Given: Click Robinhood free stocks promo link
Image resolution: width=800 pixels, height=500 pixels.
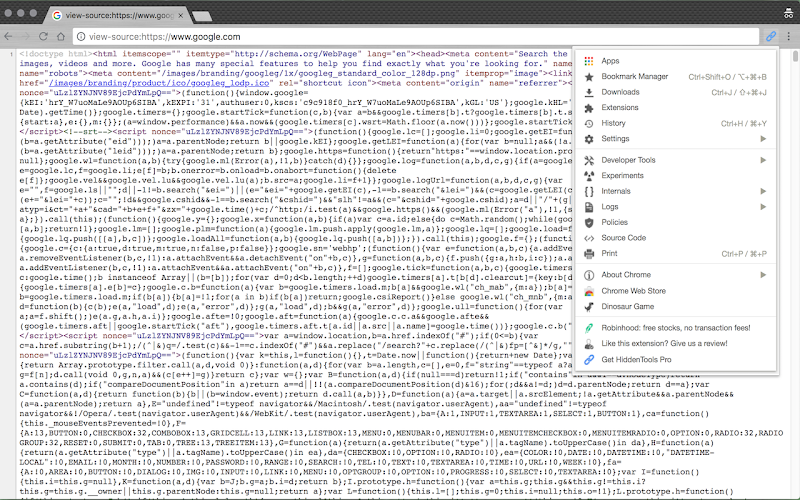Looking at the screenshot, I should coord(676,328).
